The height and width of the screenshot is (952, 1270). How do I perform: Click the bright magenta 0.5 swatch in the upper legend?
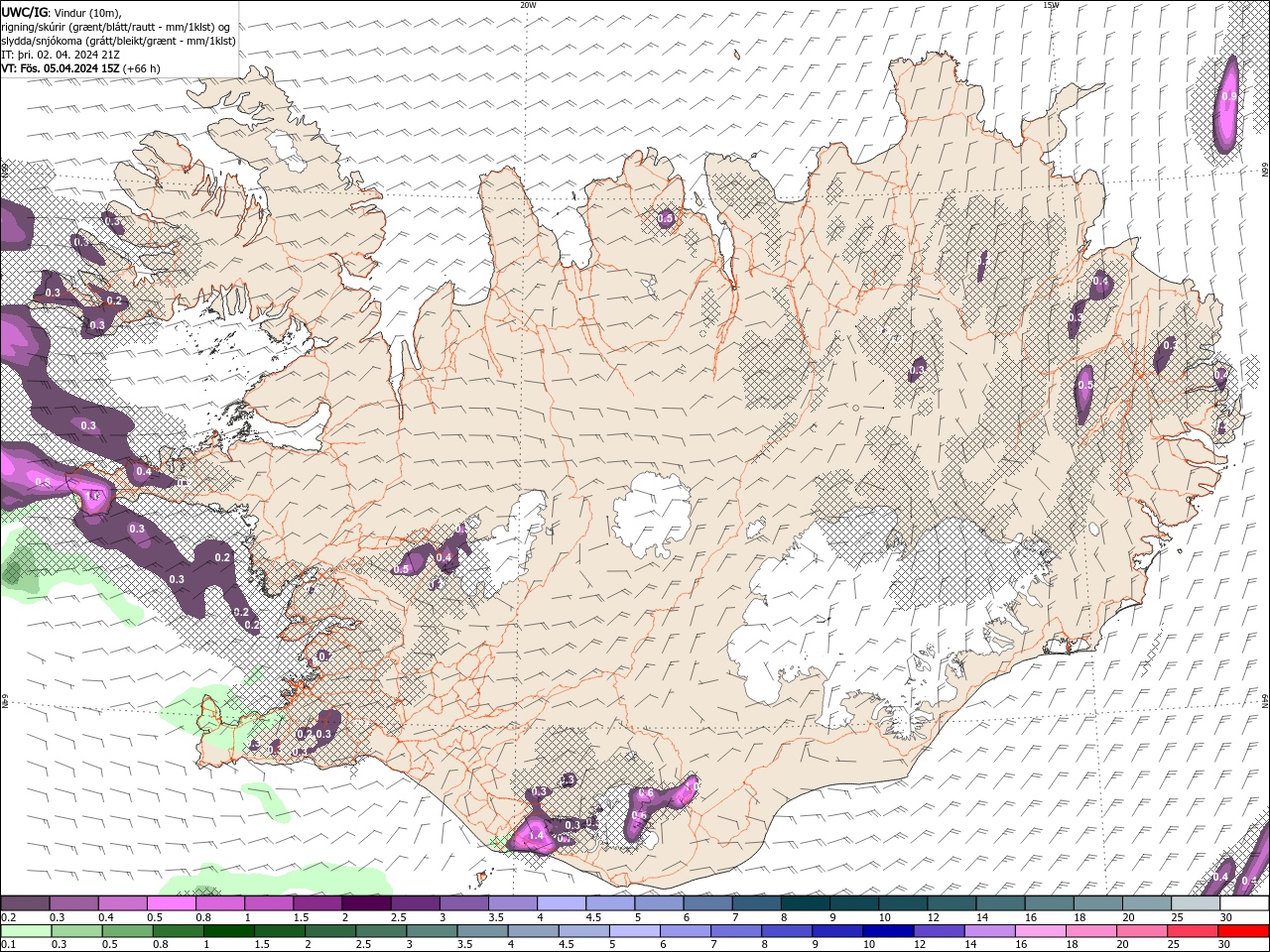tap(171, 903)
